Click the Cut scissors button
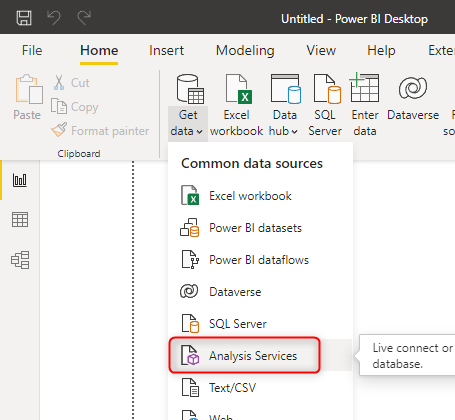Screen dimensions: 455x420 [71, 83]
